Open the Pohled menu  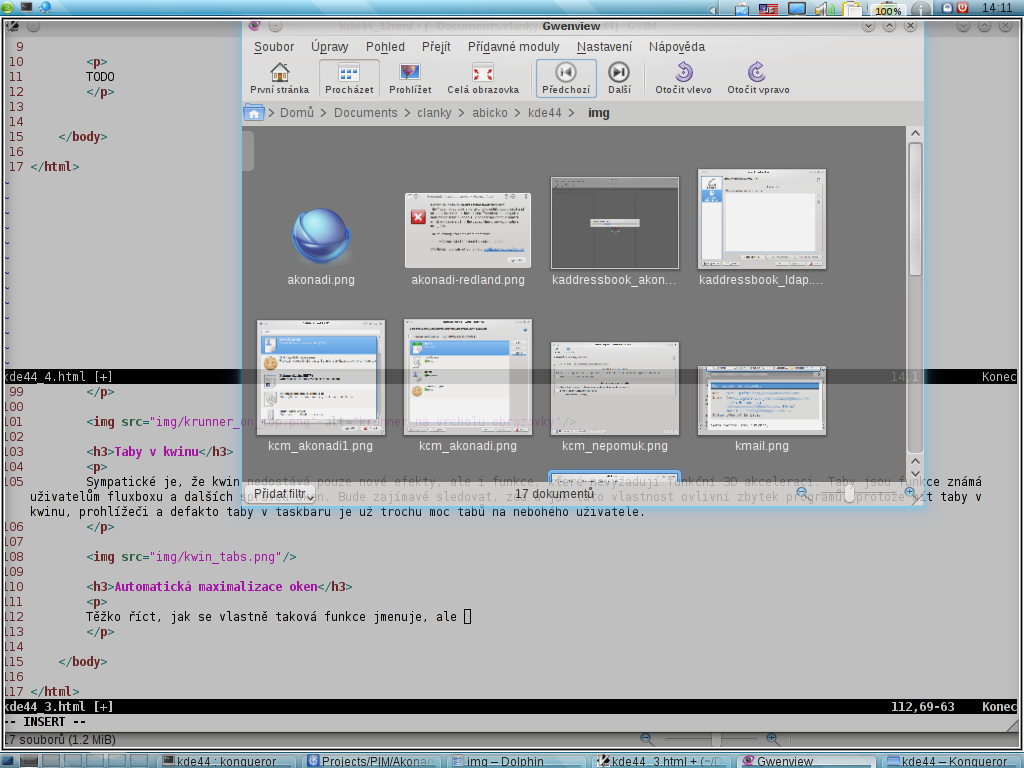(x=385, y=47)
